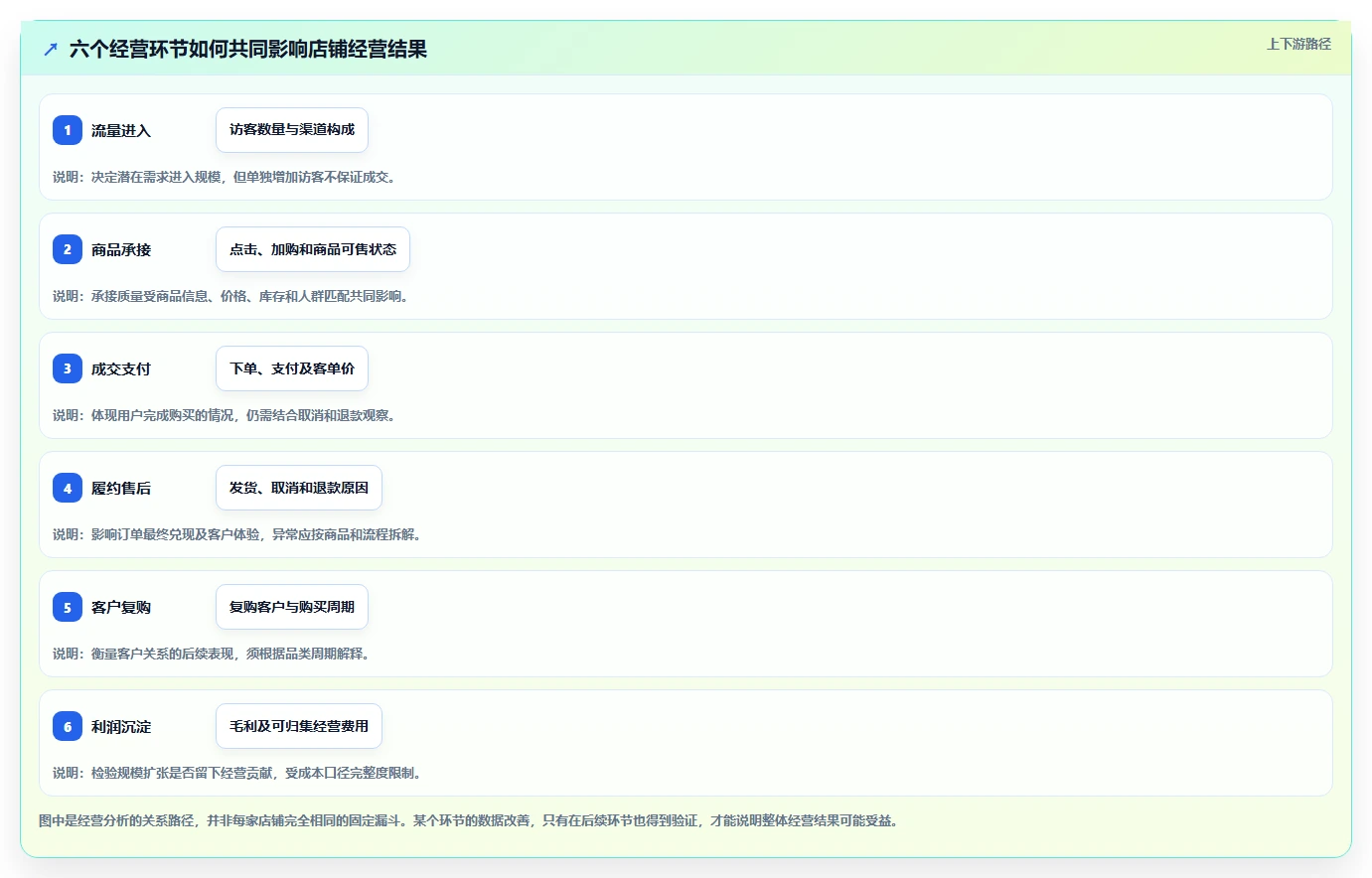1372x878 pixels.
Task: Select the 发货、取消和退款原因 tag
Action: [299, 488]
